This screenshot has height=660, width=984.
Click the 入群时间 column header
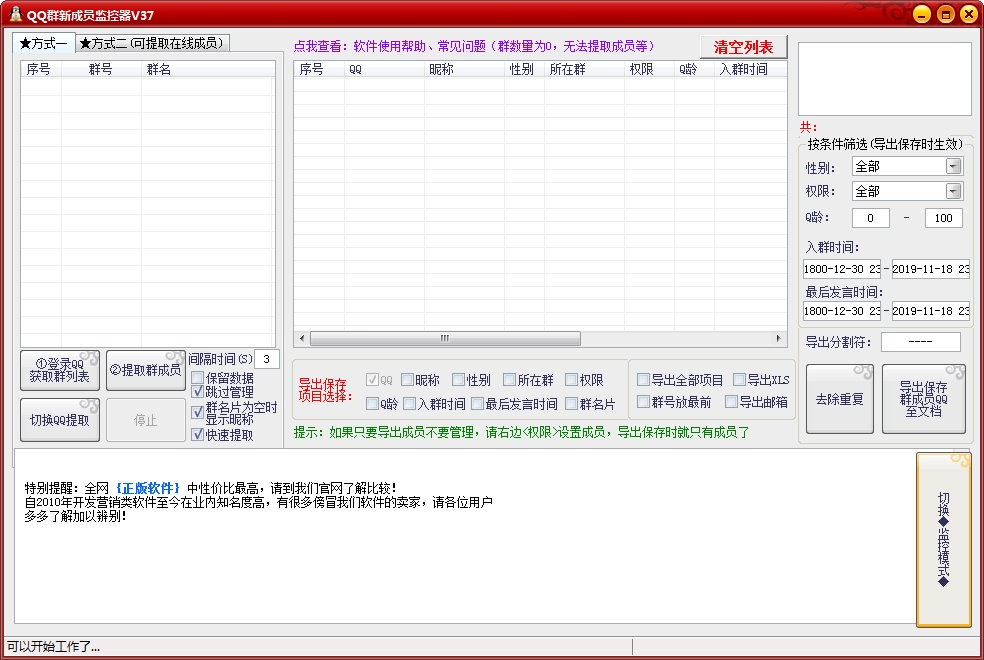pyautogui.click(x=751, y=69)
